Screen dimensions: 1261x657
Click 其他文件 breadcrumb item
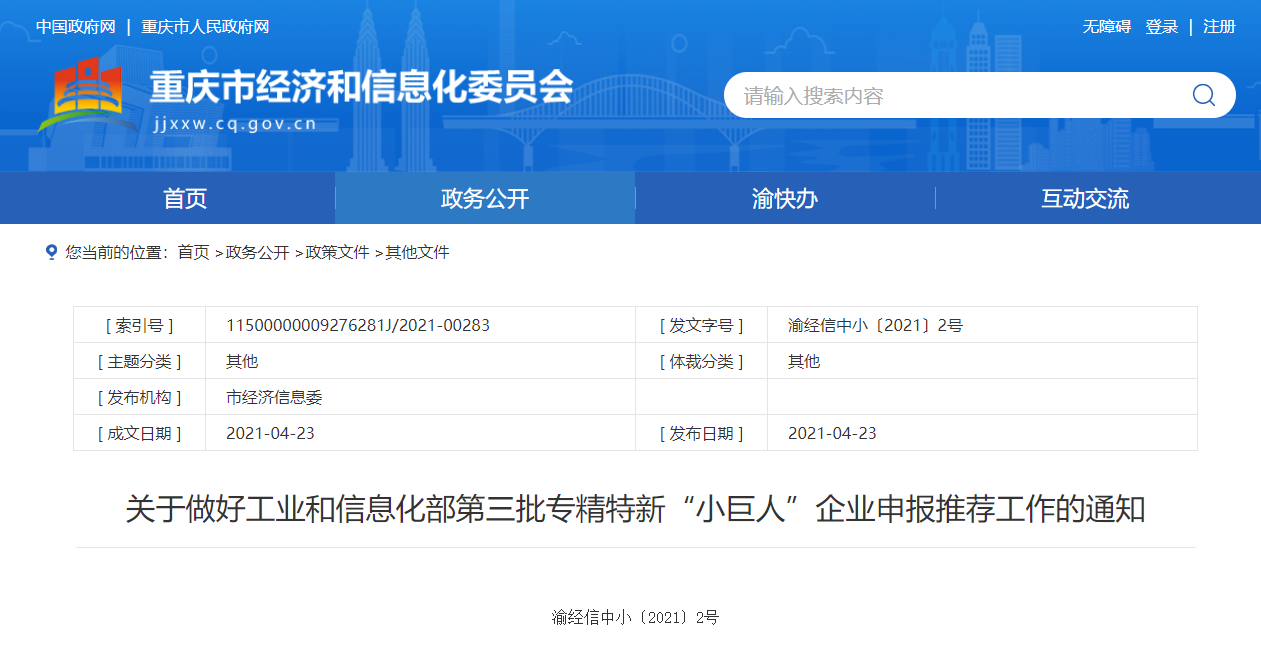pos(417,252)
